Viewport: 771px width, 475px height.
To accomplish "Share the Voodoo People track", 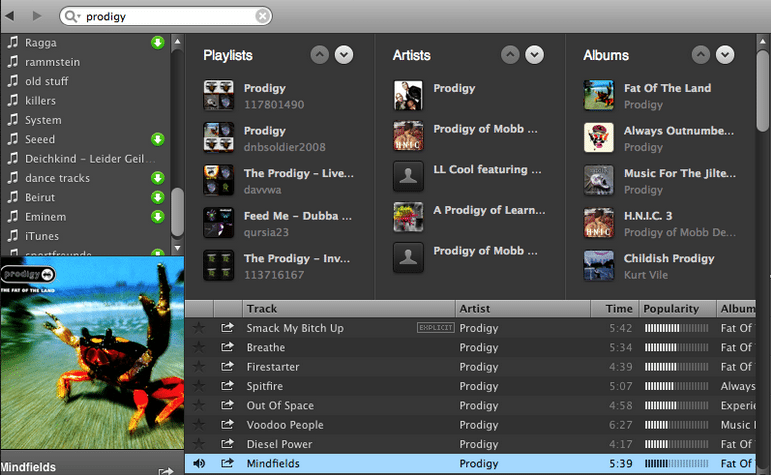I will pyautogui.click(x=227, y=424).
